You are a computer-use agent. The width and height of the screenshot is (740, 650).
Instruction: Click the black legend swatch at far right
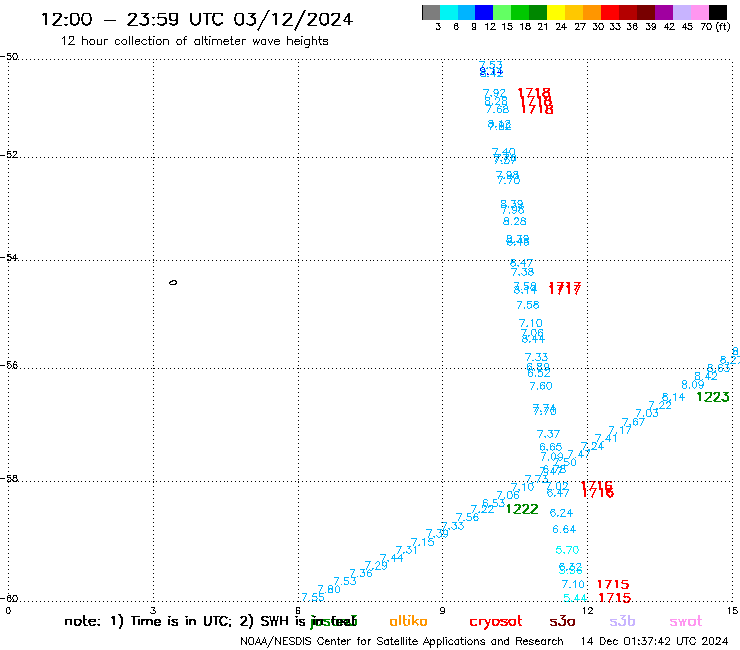(718, 12)
